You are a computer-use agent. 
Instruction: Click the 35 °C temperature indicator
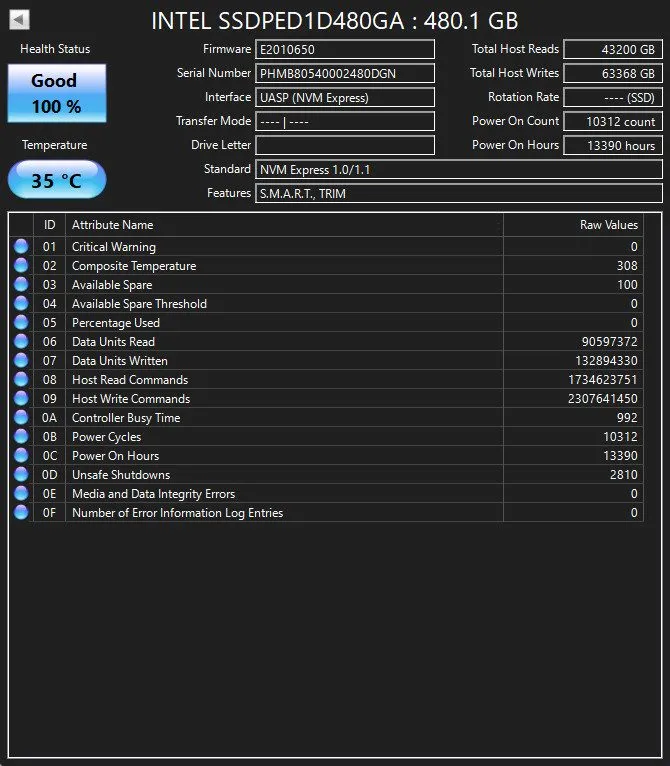57,180
